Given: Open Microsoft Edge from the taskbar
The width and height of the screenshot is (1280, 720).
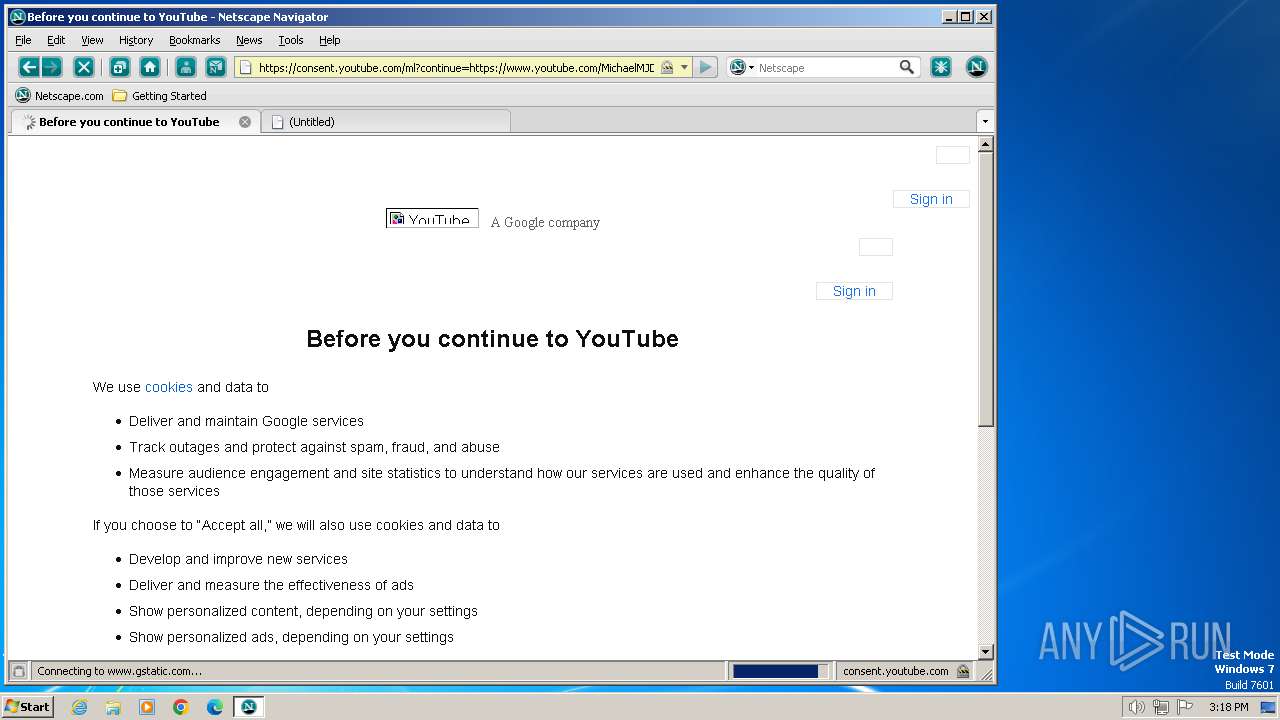Looking at the screenshot, I should pos(215,707).
